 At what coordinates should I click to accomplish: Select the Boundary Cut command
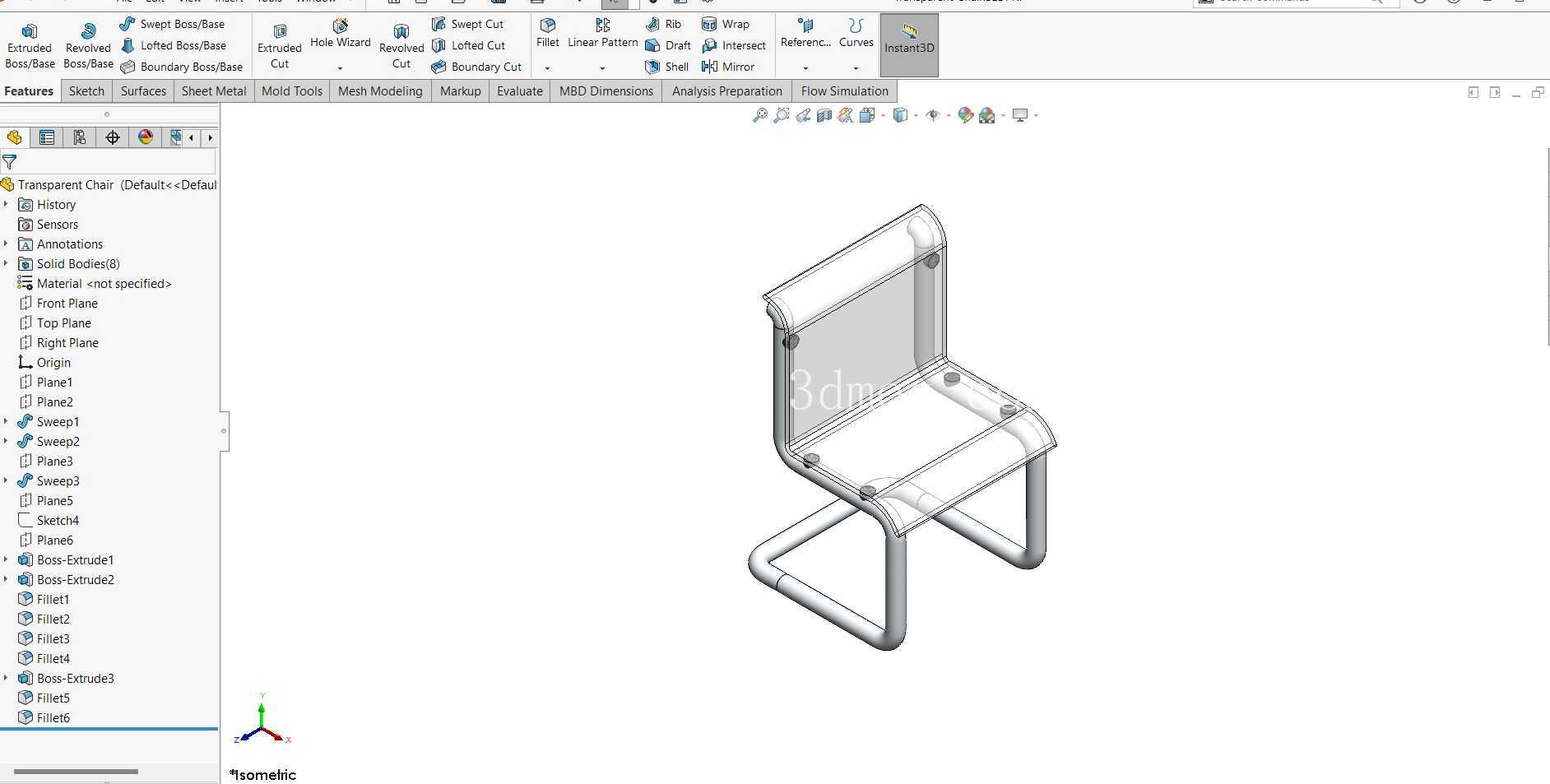(x=476, y=67)
